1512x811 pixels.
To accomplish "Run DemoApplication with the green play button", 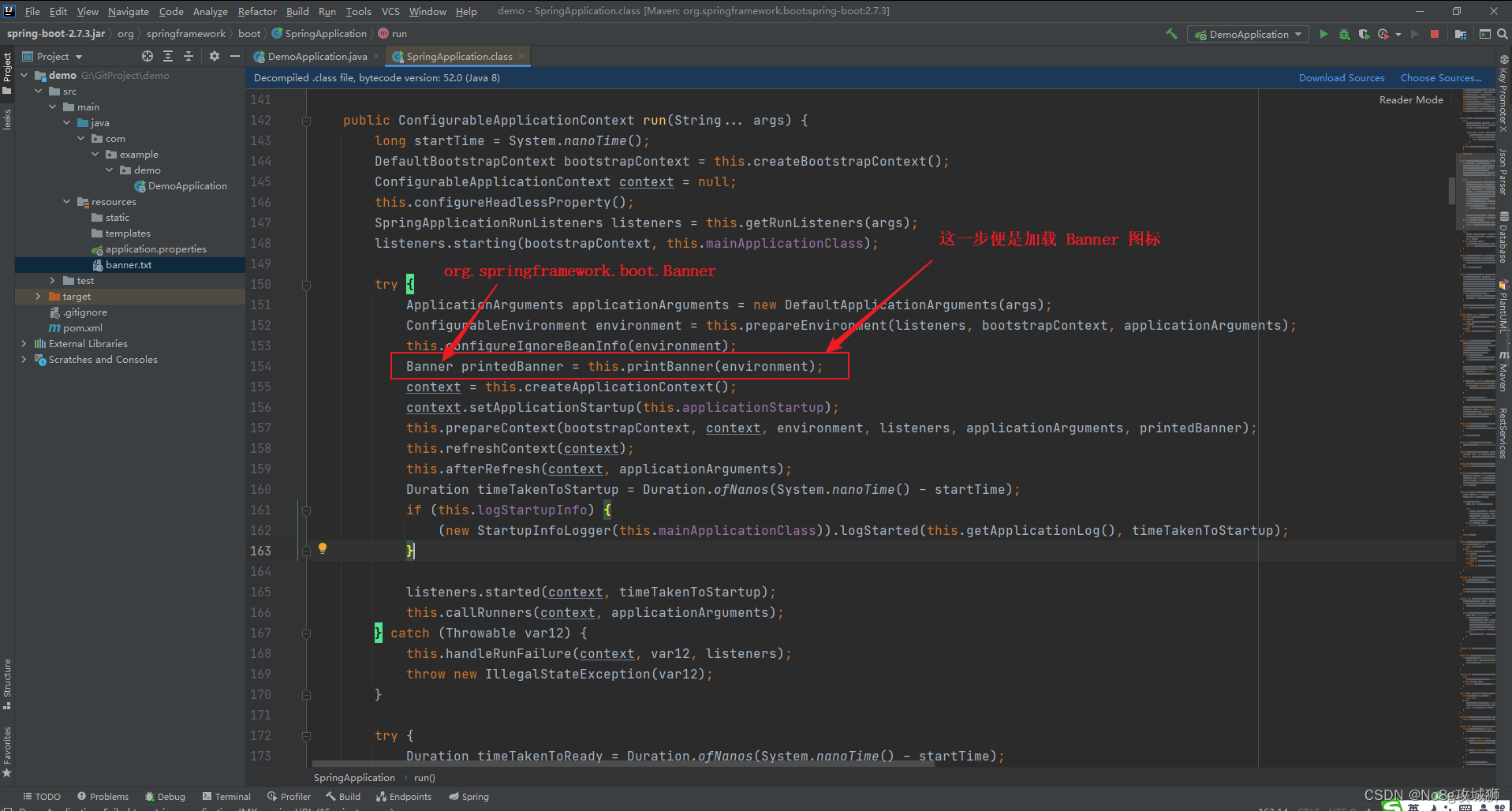I will (1323, 34).
